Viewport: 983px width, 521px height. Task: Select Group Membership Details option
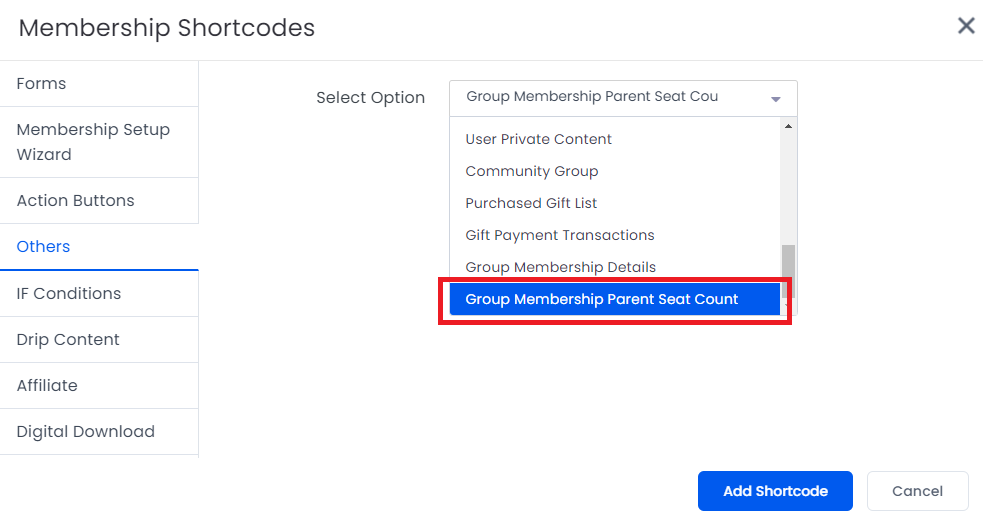pyautogui.click(x=560, y=267)
